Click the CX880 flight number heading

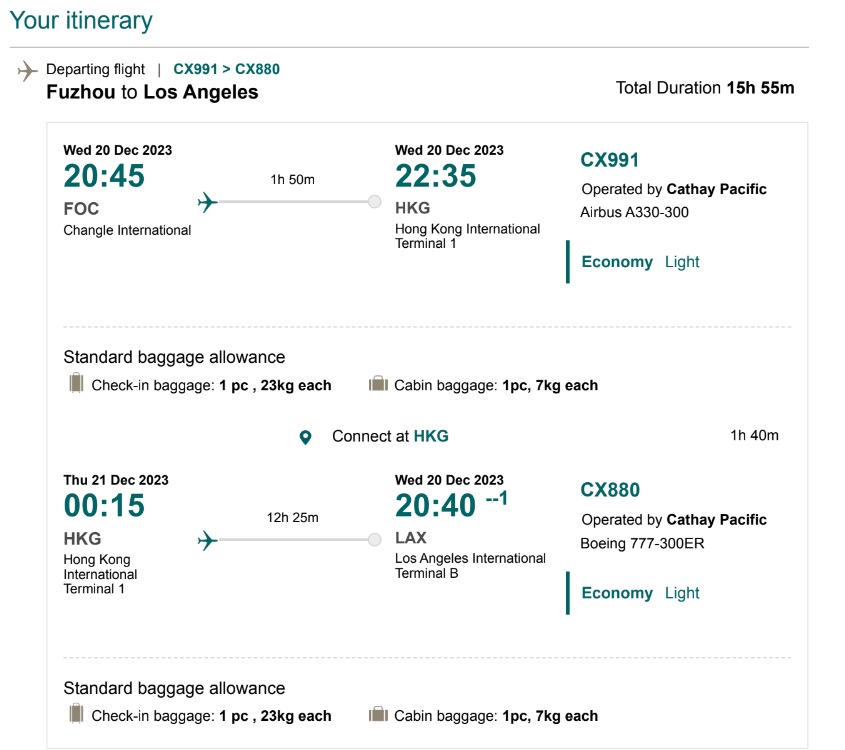click(610, 490)
